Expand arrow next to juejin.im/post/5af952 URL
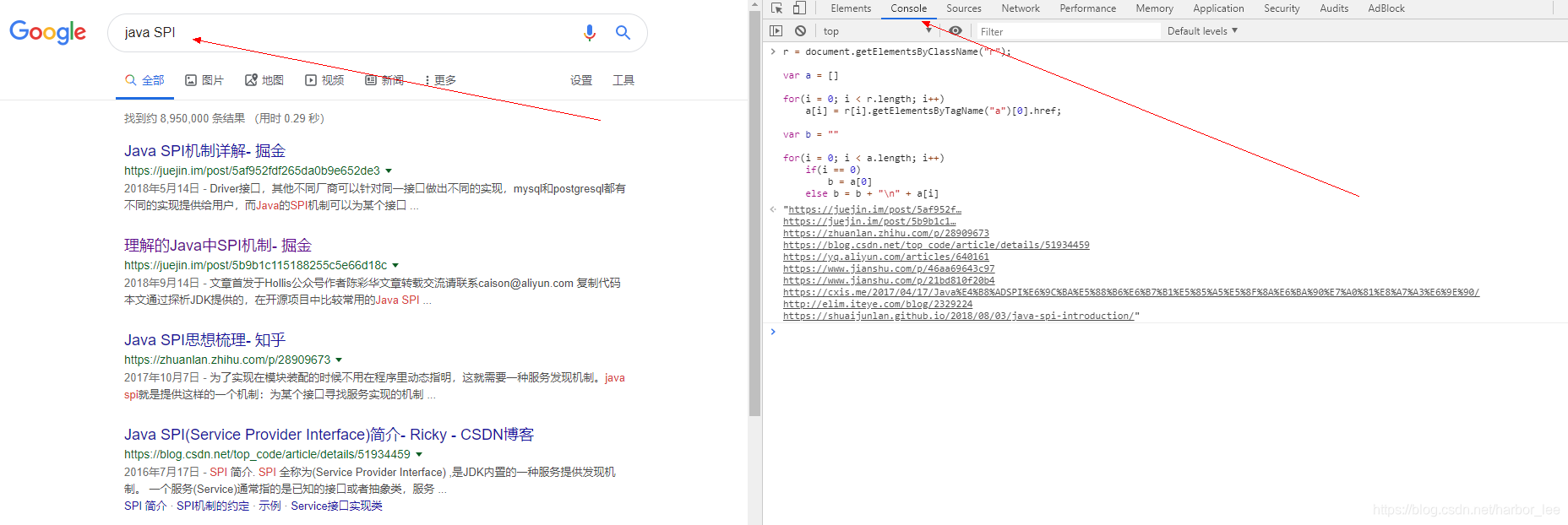1568x525 pixels. click(389, 171)
